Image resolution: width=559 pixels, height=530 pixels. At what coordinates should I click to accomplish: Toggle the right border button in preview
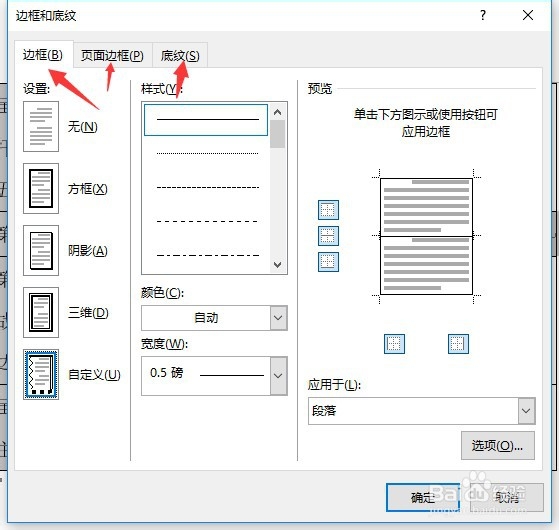pyautogui.click(x=458, y=344)
